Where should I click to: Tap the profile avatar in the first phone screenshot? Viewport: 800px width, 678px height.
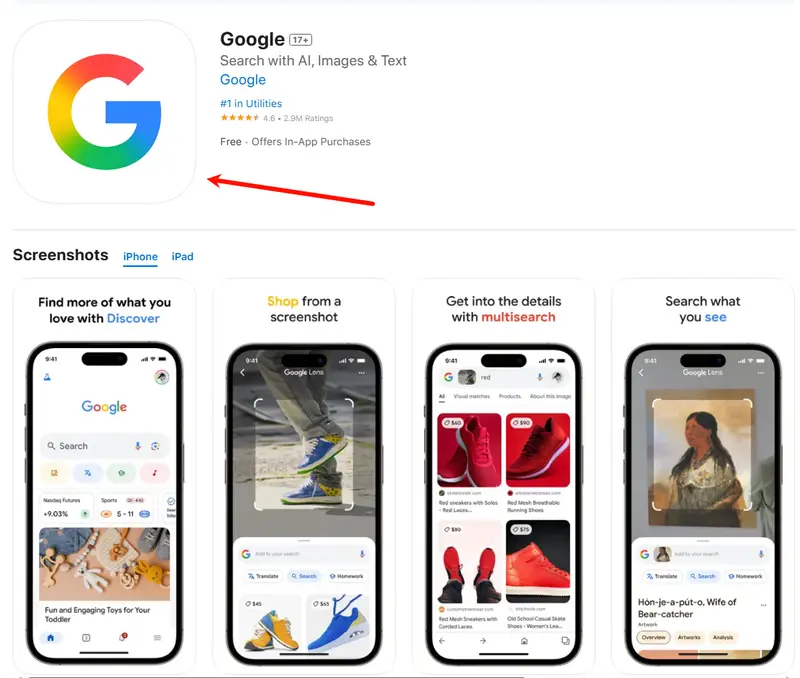click(162, 377)
